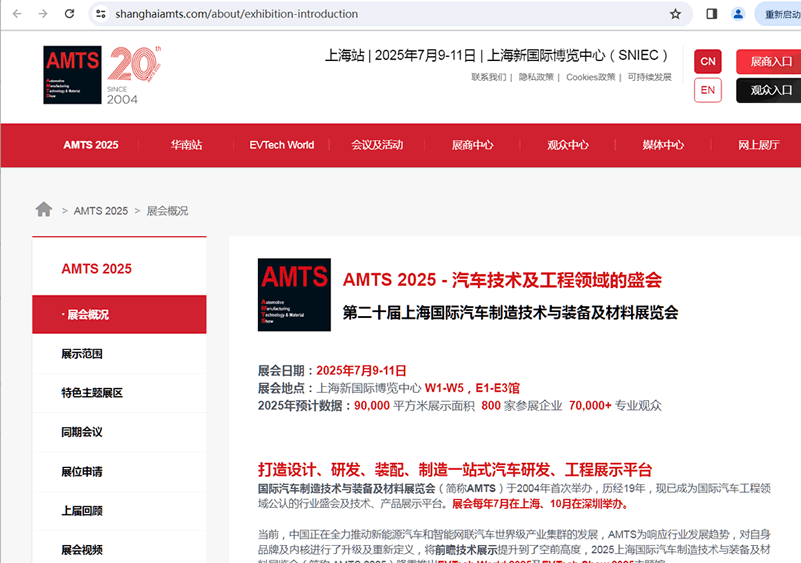Click header text 上海站 | 2025年7月9-11日
The height and width of the screenshot is (563, 801).
pyautogui.click(x=400, y=55)
